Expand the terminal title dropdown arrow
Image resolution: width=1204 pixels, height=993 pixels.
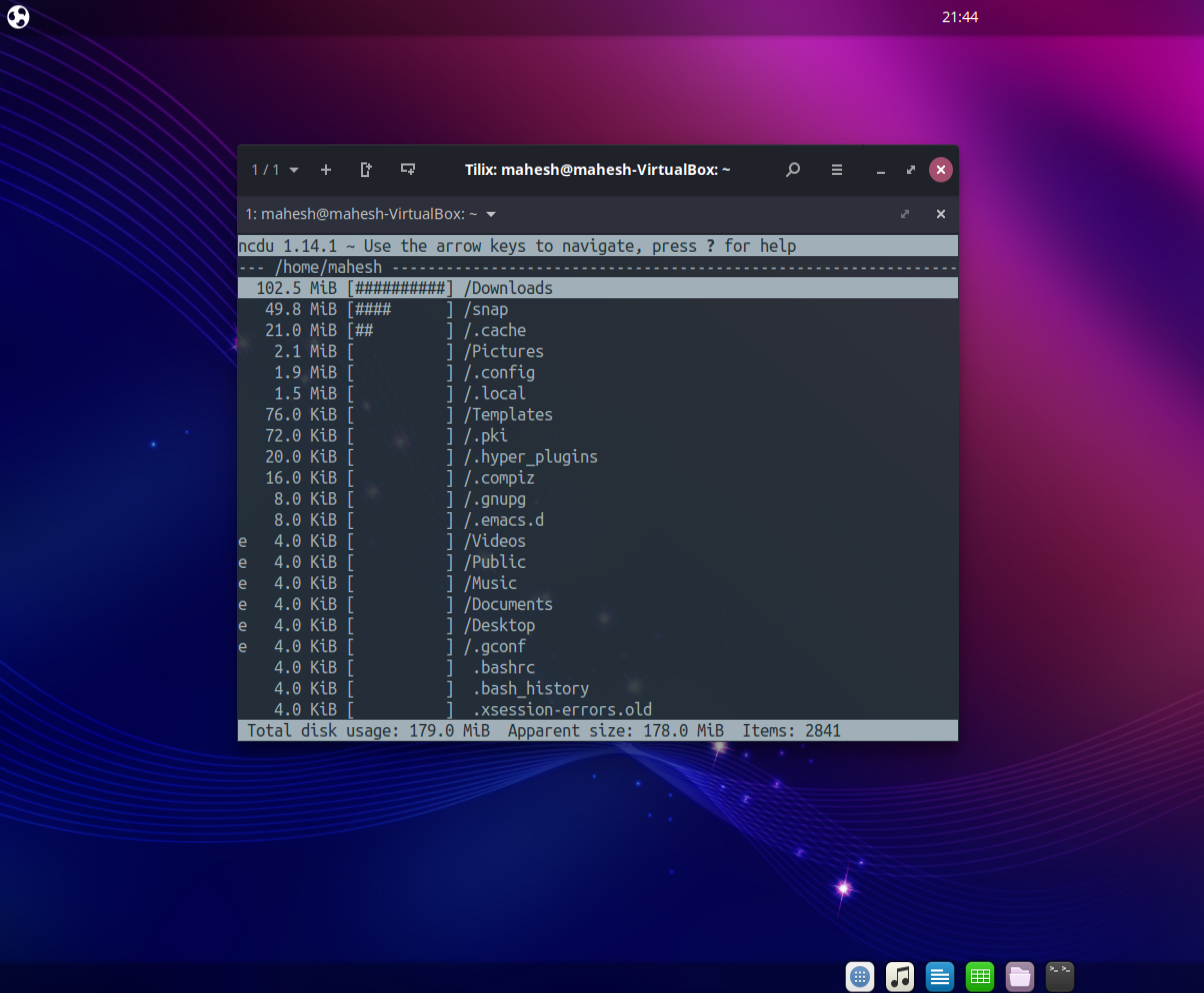[491, 214]
